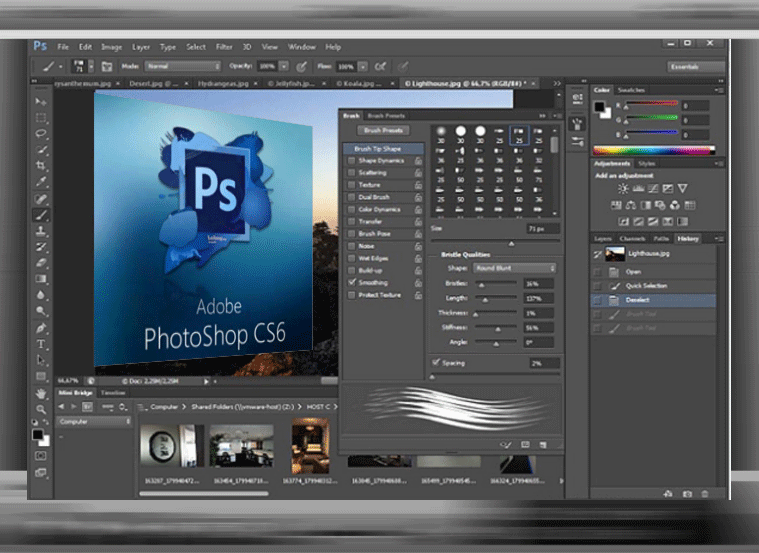Select the Rectangular Marquee tool
759x553 pixels.
[x=41, y=118]
